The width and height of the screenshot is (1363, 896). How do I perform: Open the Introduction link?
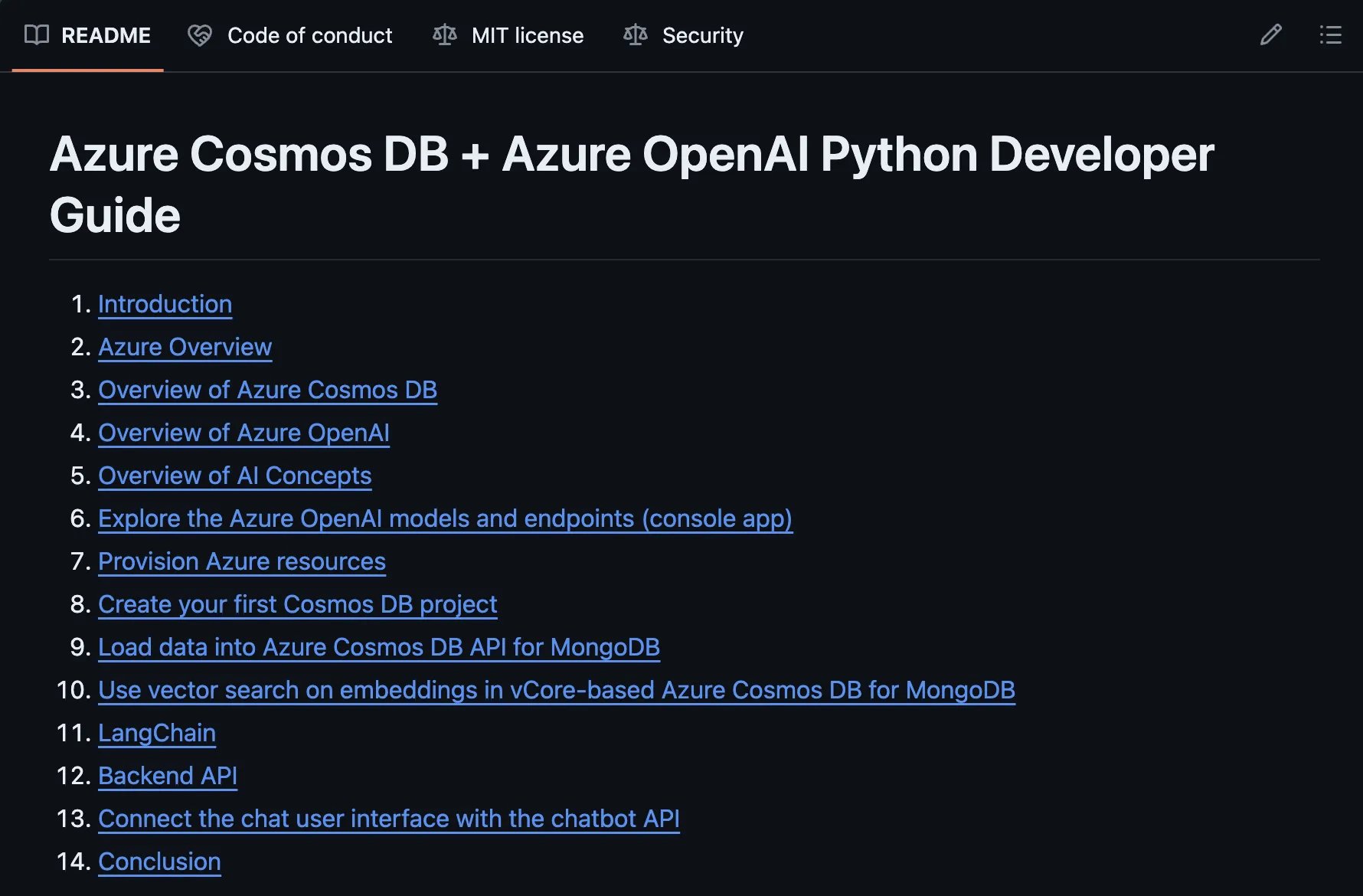(x=165, y=304)
